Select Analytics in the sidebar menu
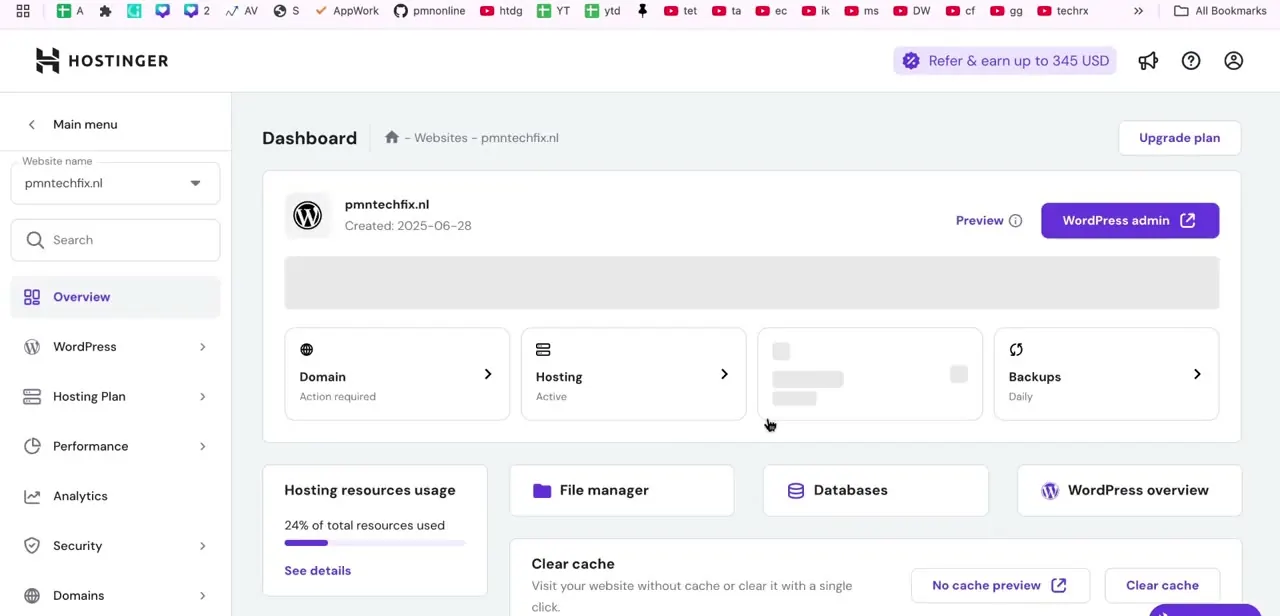The image size is (1280, 616). (115, 496)
